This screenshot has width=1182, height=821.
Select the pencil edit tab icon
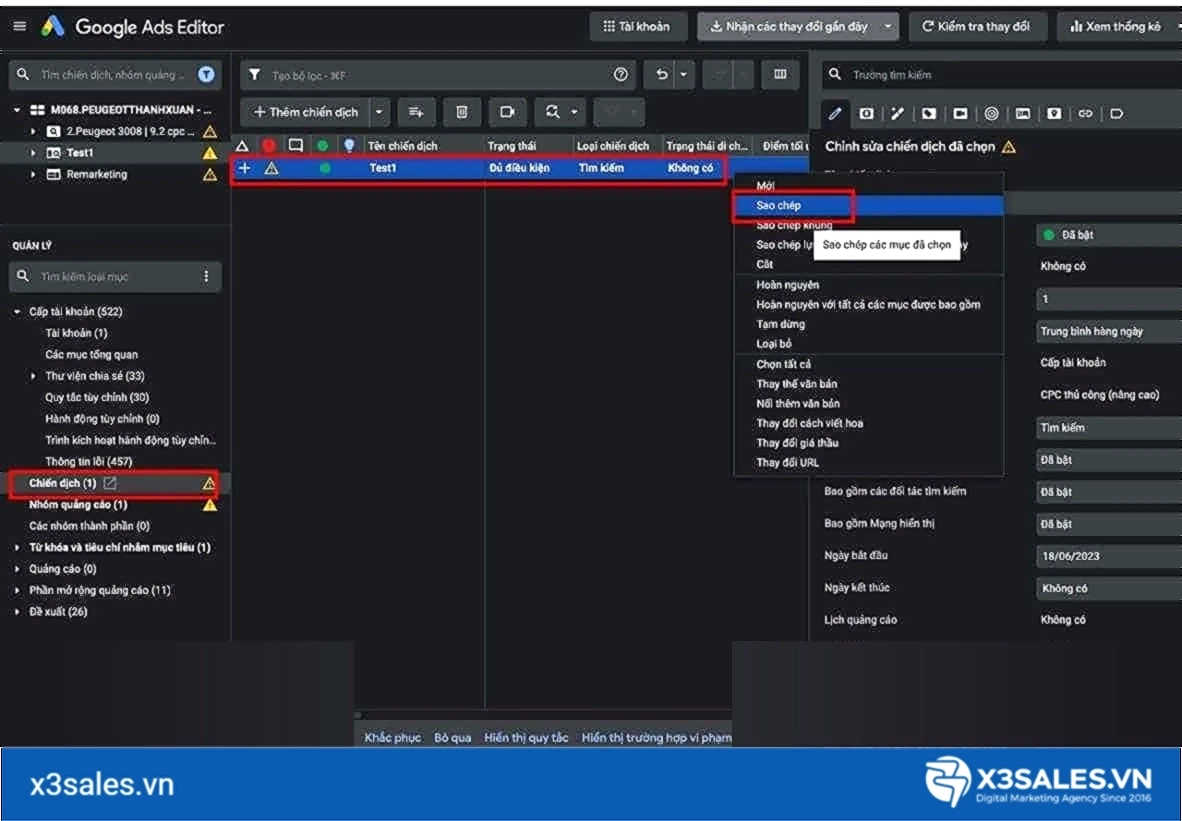click(834, 114)
